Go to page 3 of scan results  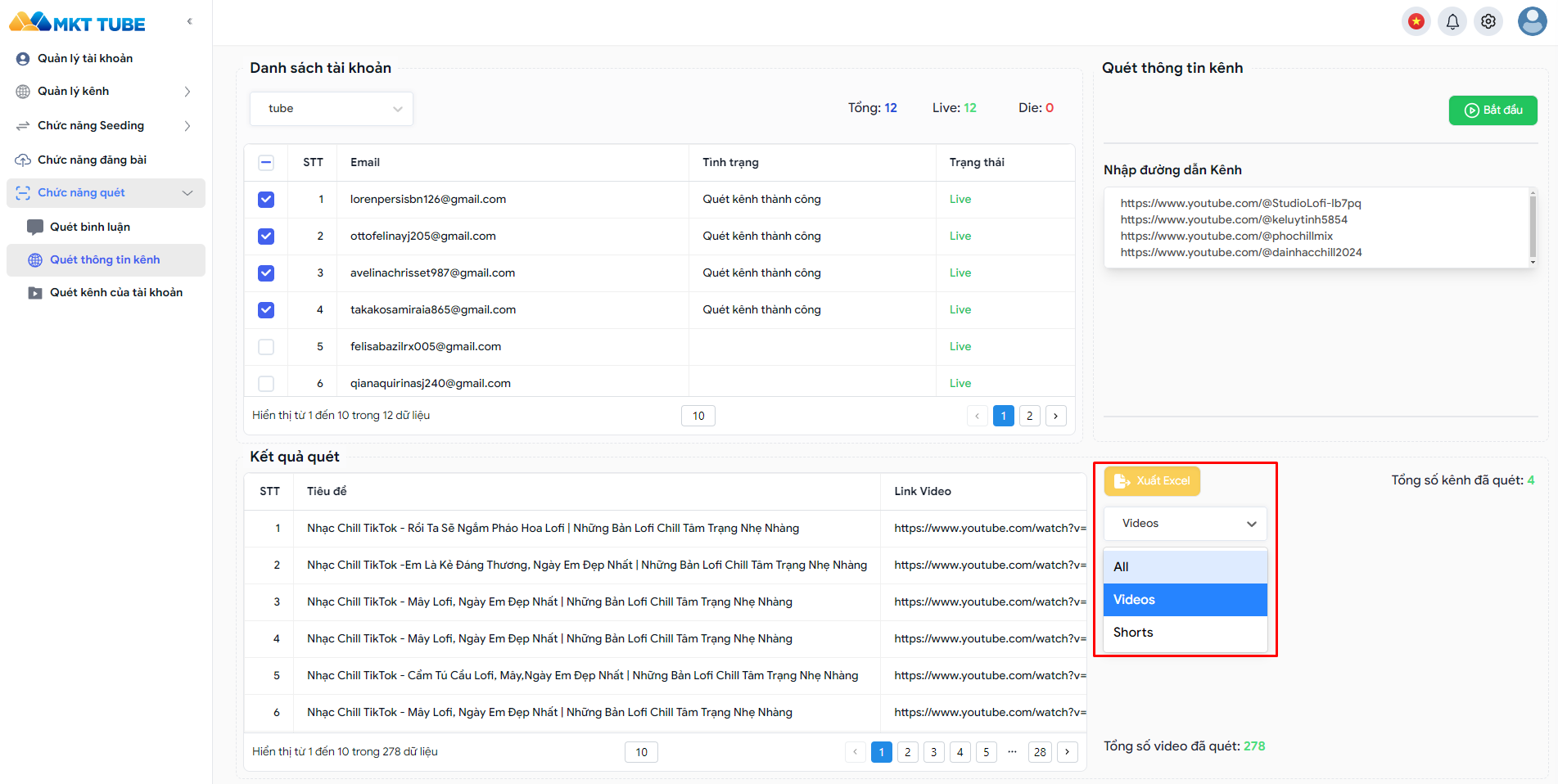point(933,752)
